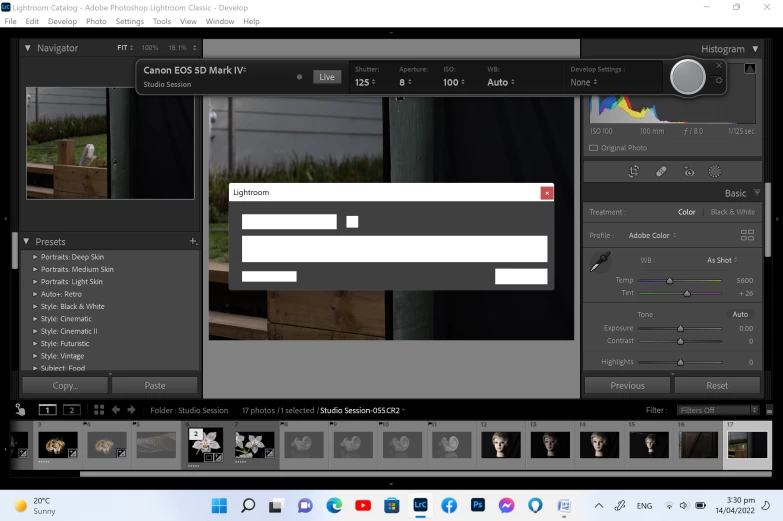Select the Crop Overlay tool icon
Viewport: 783px width, 521px height.
tap(633, 172)
